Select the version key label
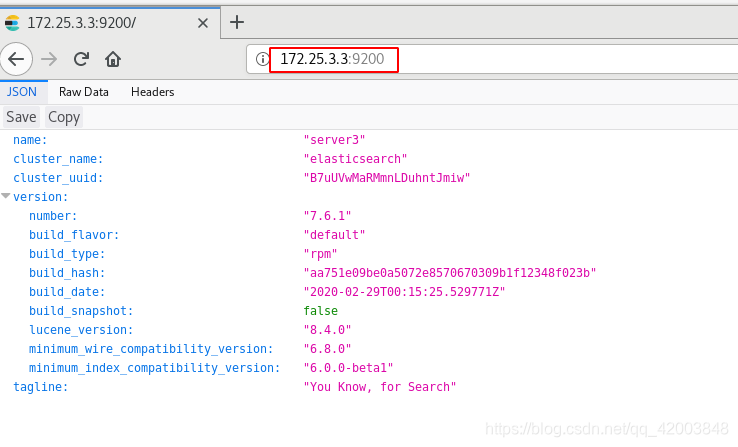 40,197
